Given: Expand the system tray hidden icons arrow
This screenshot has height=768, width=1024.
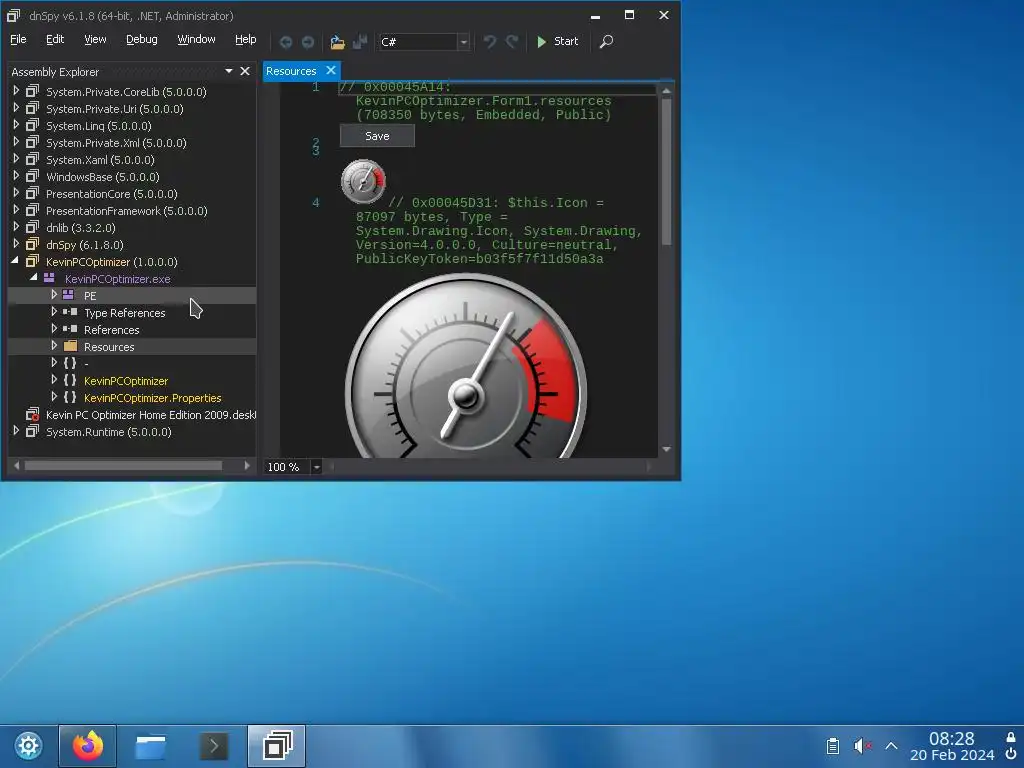Looking at the screenshot, I should [x=891, y=746].
